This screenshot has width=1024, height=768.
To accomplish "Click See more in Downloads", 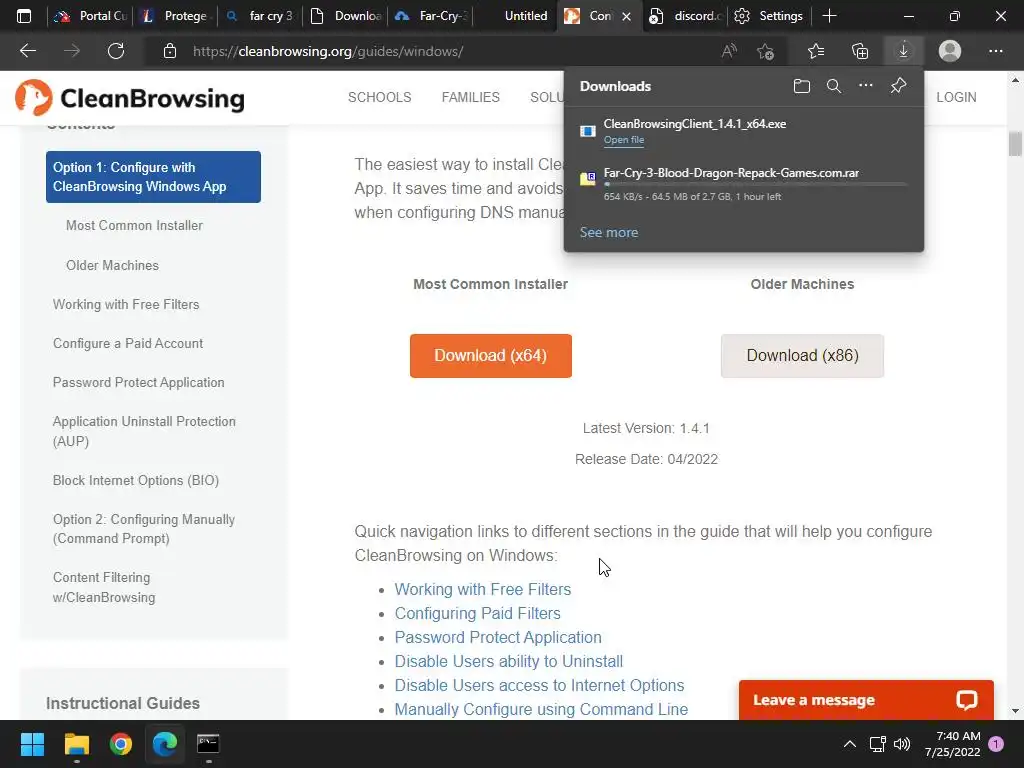I will (x=609, y=232).
